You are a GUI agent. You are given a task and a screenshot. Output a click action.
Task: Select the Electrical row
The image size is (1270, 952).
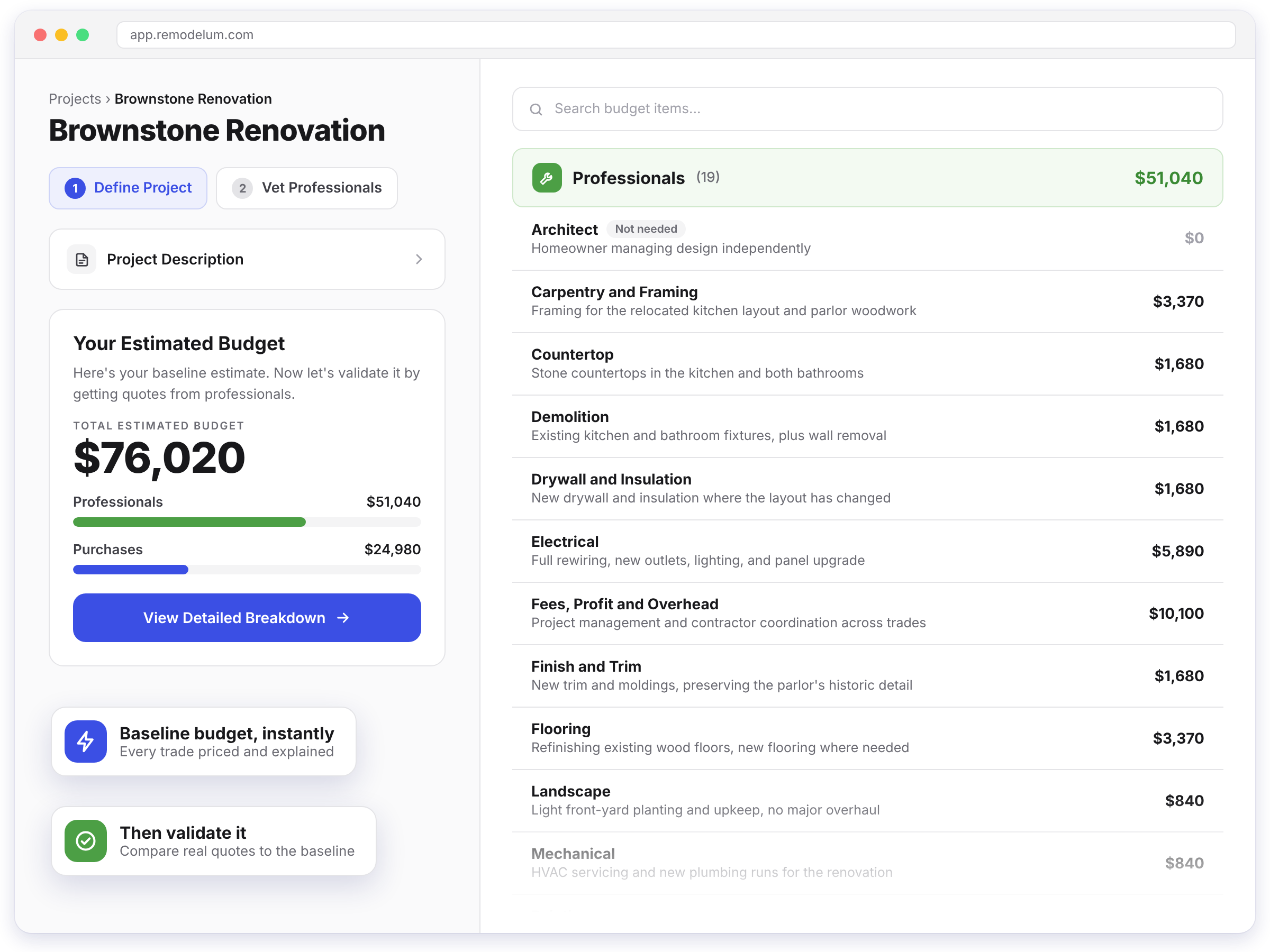[867, 551]
